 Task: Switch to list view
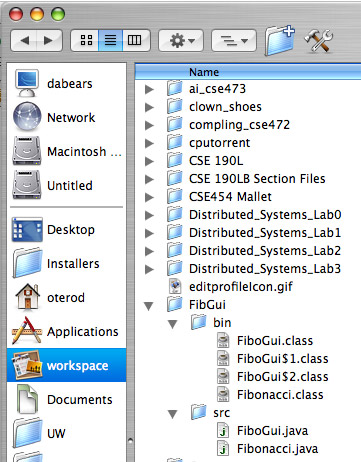coord(110,41)
